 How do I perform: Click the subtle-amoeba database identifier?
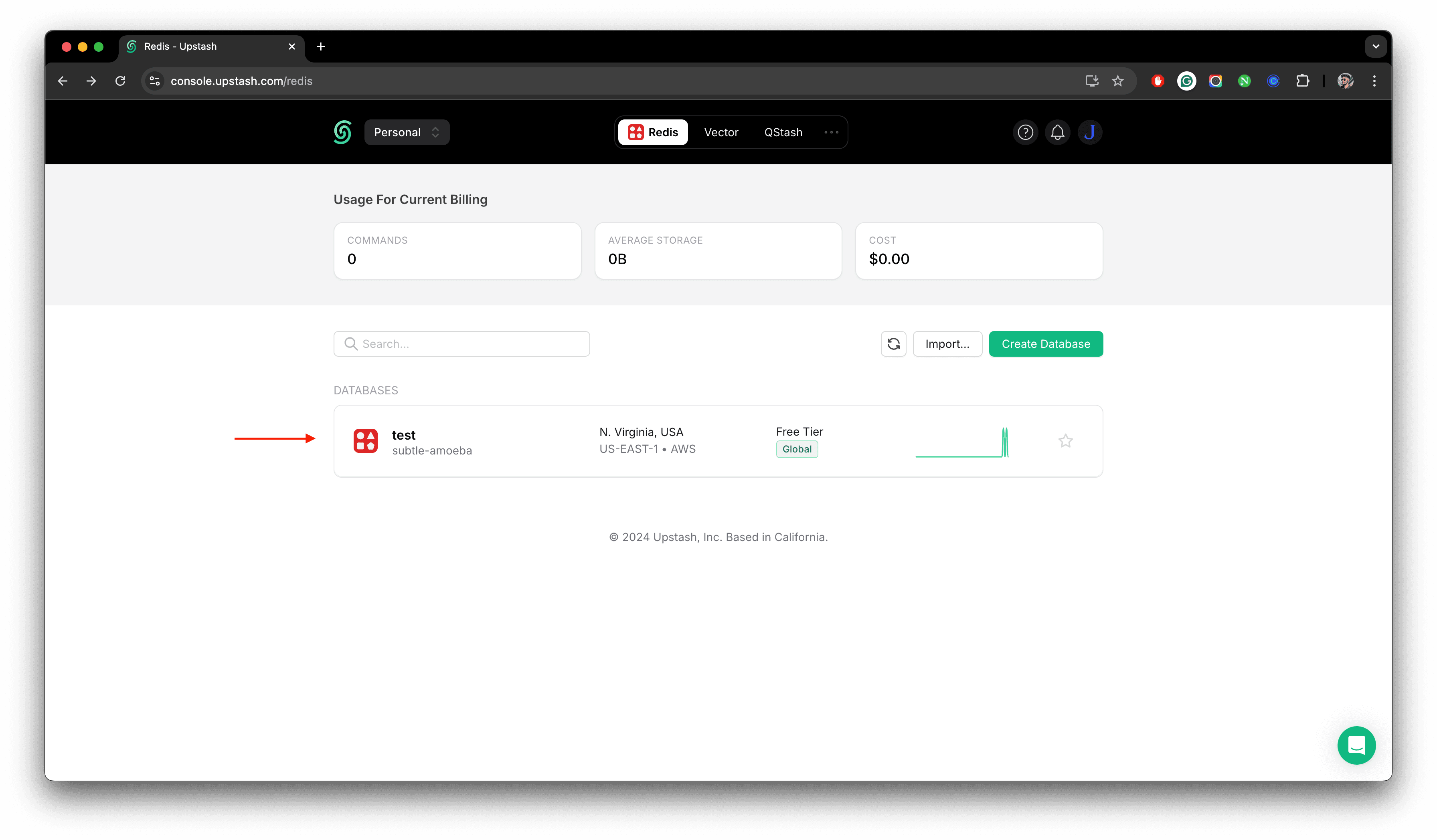[x=432, y=451]
